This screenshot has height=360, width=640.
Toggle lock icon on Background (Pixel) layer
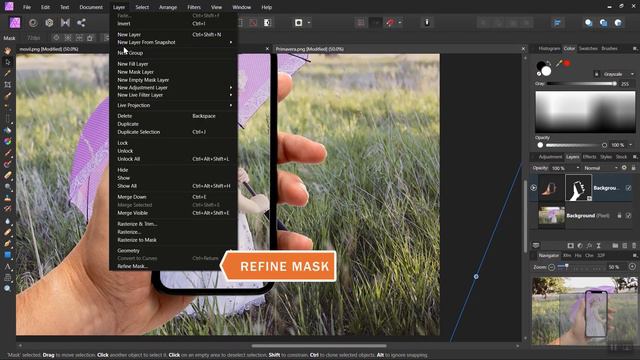pyautogui.click(x=619, y=215)
